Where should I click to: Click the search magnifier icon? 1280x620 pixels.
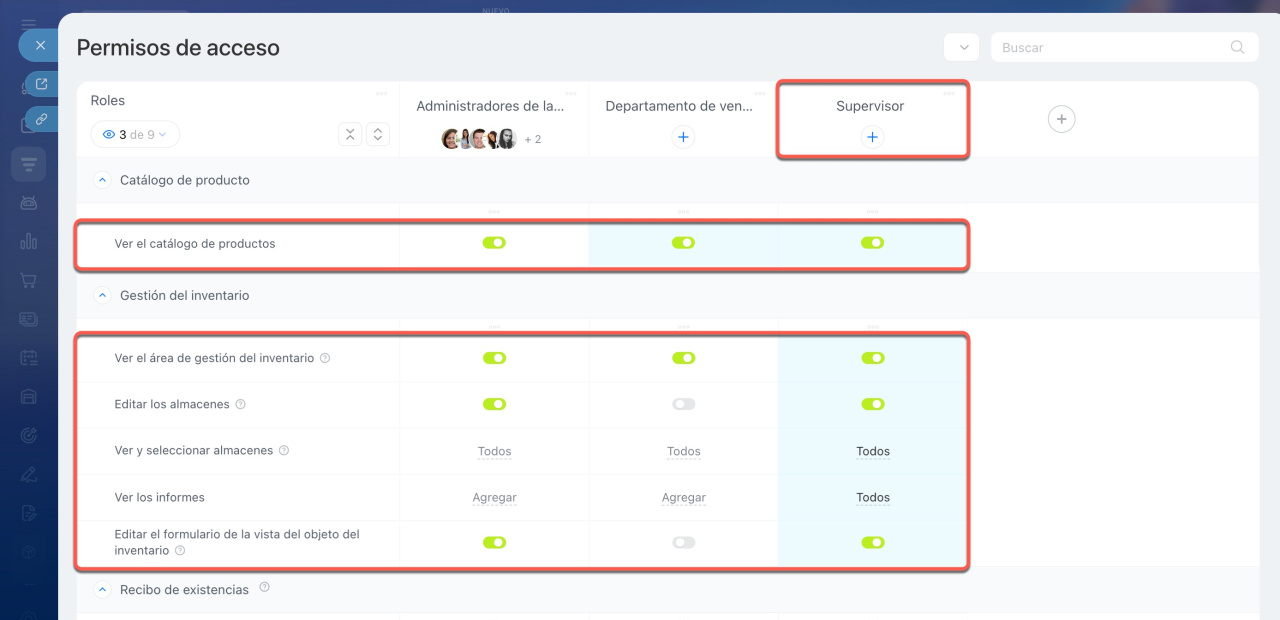(x=1237, y=47)
